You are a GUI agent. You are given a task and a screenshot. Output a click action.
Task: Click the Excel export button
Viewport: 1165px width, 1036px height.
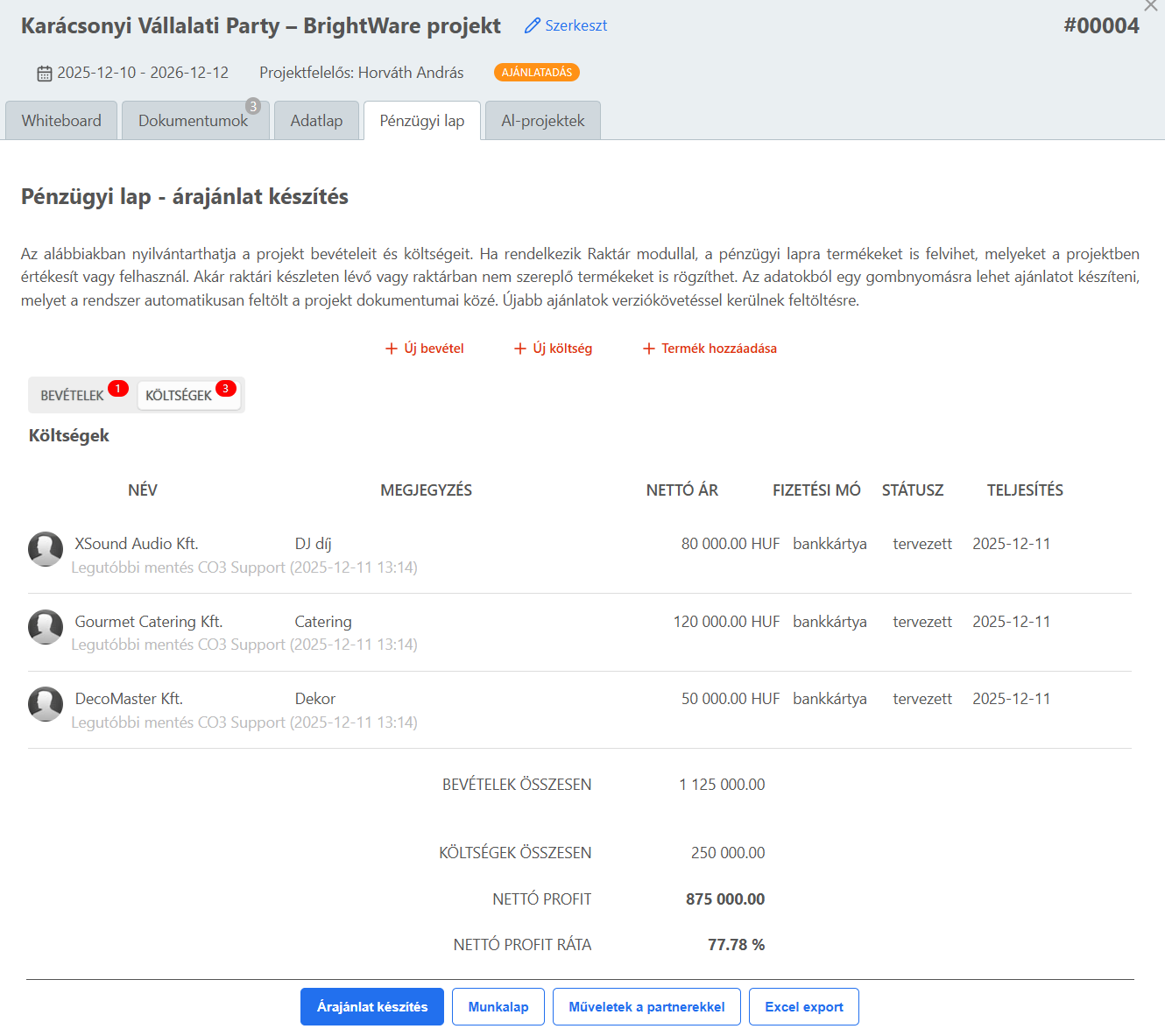pos(803,1007)
